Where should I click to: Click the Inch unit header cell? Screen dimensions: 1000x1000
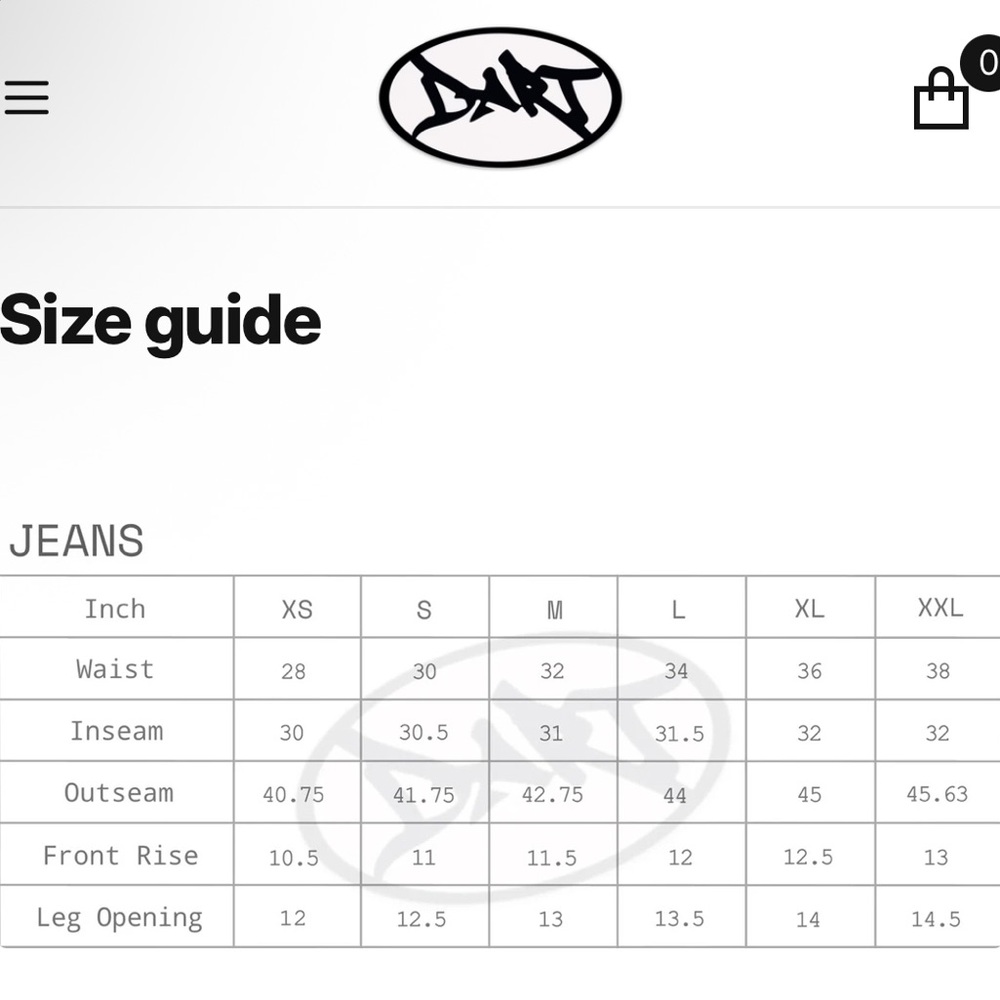click(x=115, y=608)
